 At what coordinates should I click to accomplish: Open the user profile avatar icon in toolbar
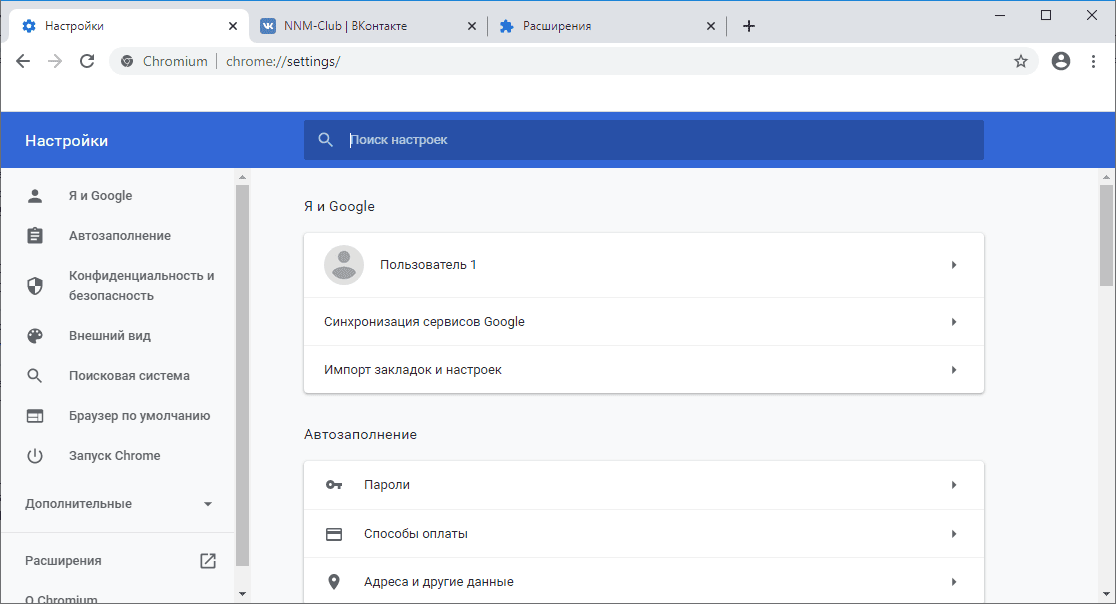point(1061,61)
